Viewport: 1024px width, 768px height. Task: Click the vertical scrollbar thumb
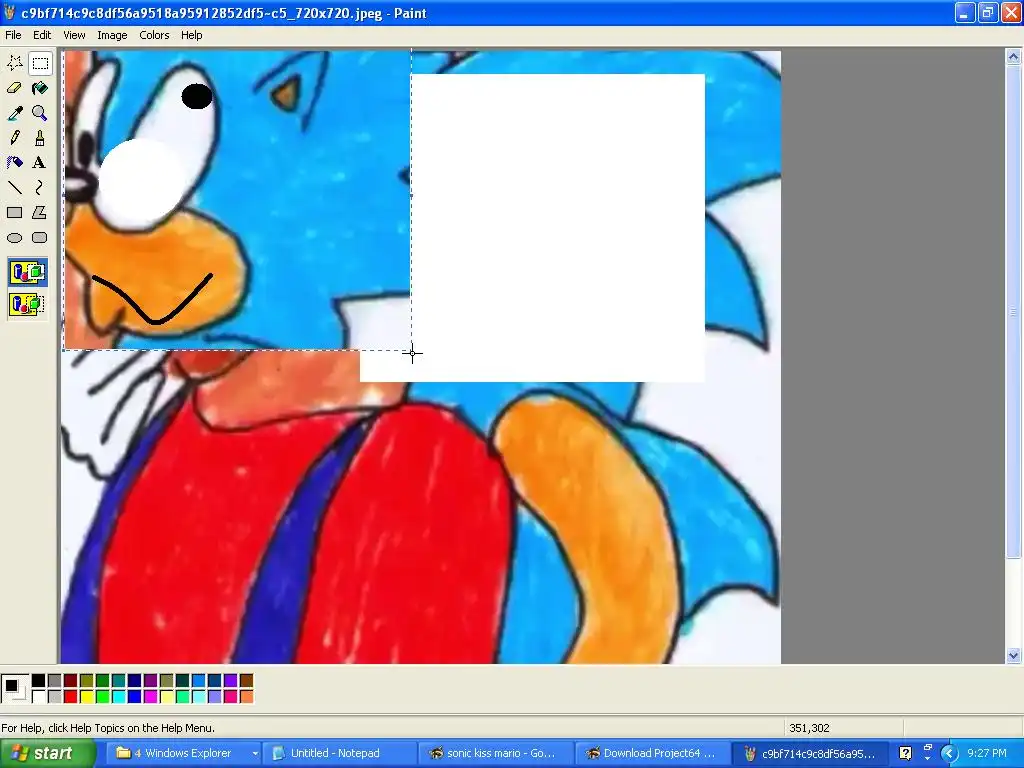coord(1013,312)
